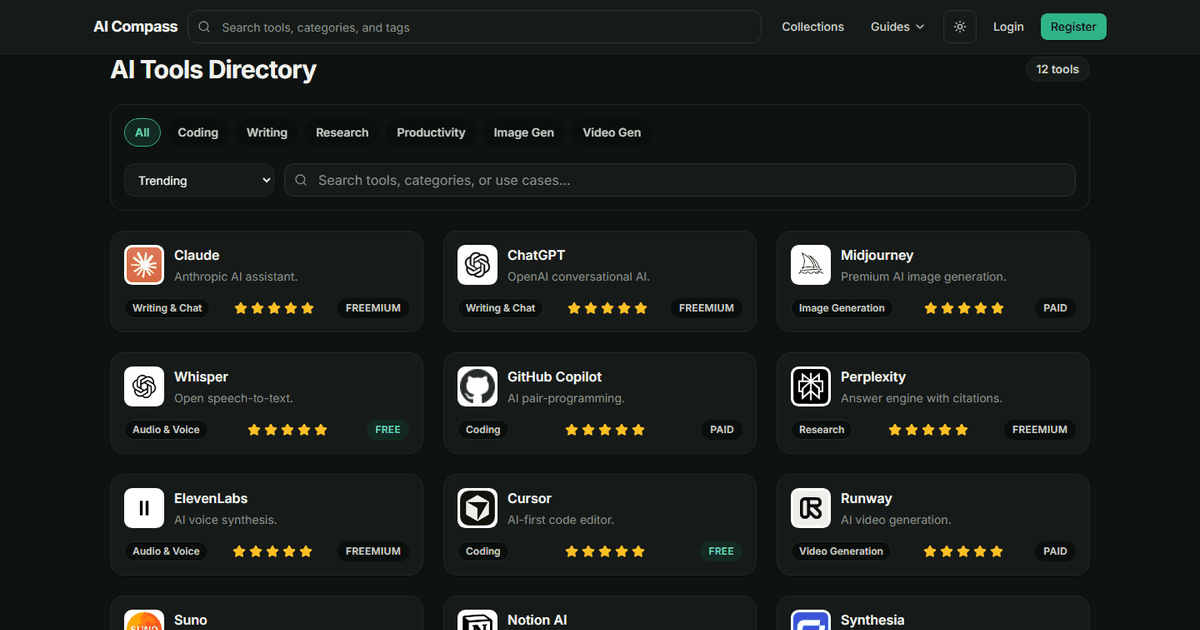Click the 12 tools count badge
Screen dimensions: 1200x630
pos(1057,69)
